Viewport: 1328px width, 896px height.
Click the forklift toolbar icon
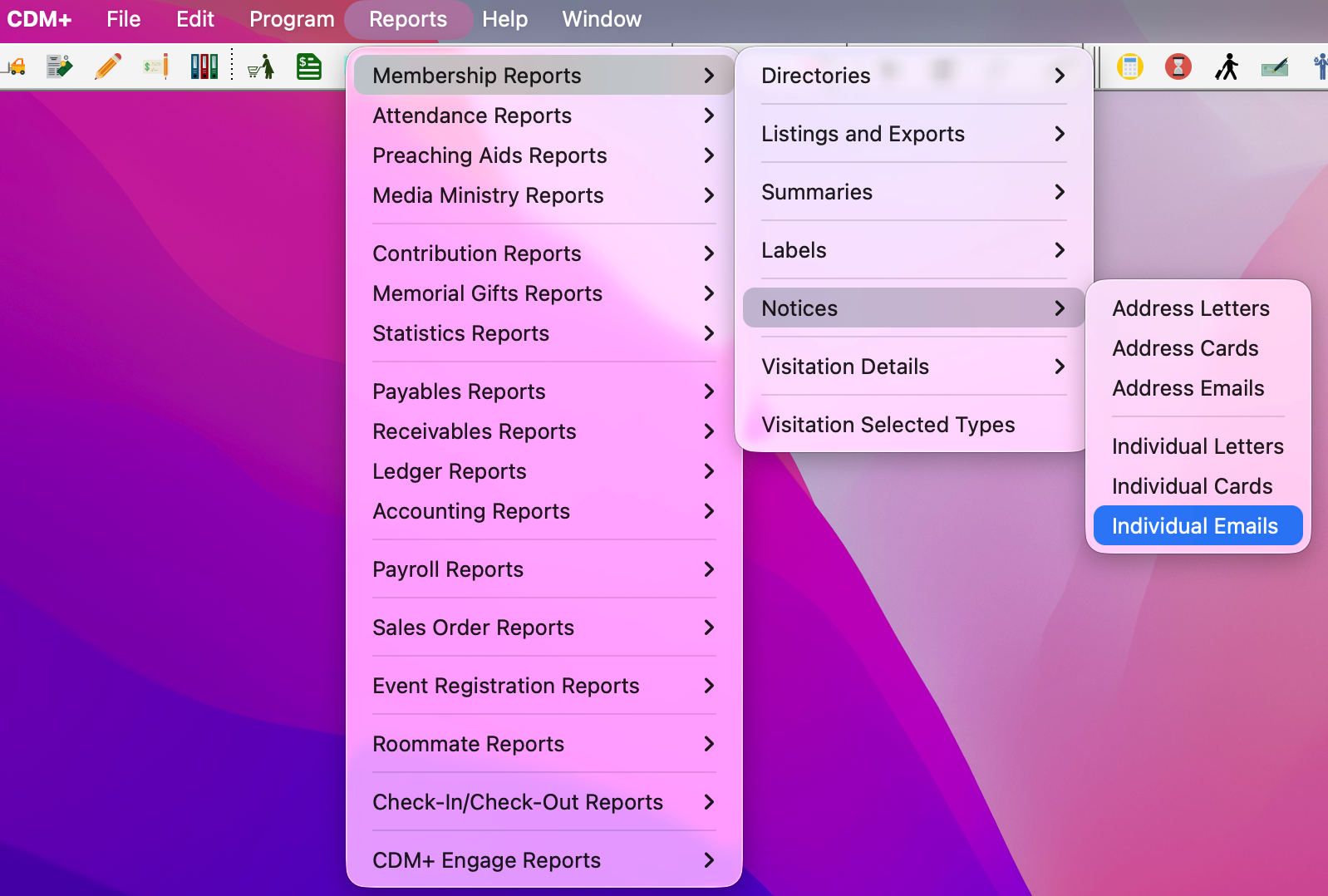(15, 66)
